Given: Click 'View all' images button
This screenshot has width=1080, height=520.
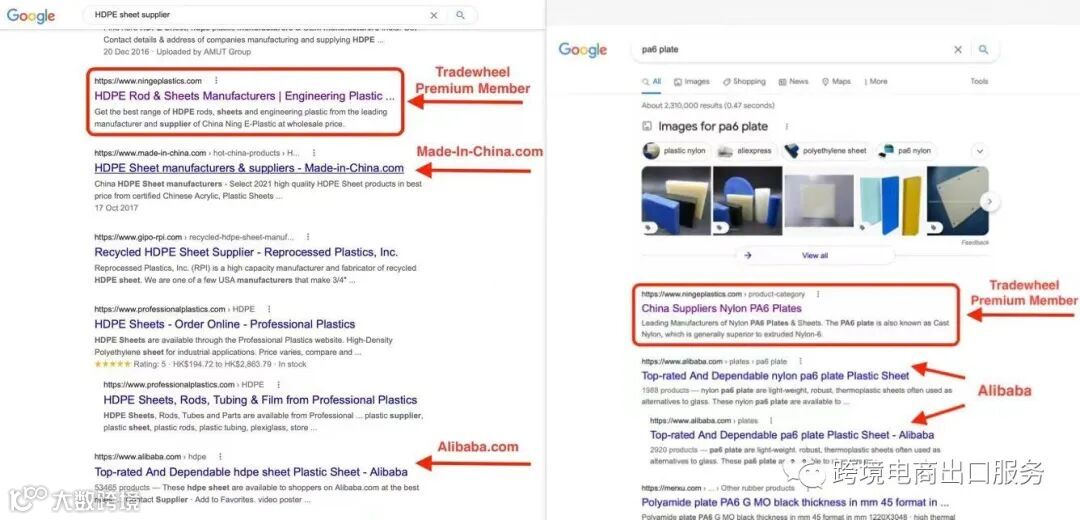Looking at the screenshot, I should coord(815,256).
